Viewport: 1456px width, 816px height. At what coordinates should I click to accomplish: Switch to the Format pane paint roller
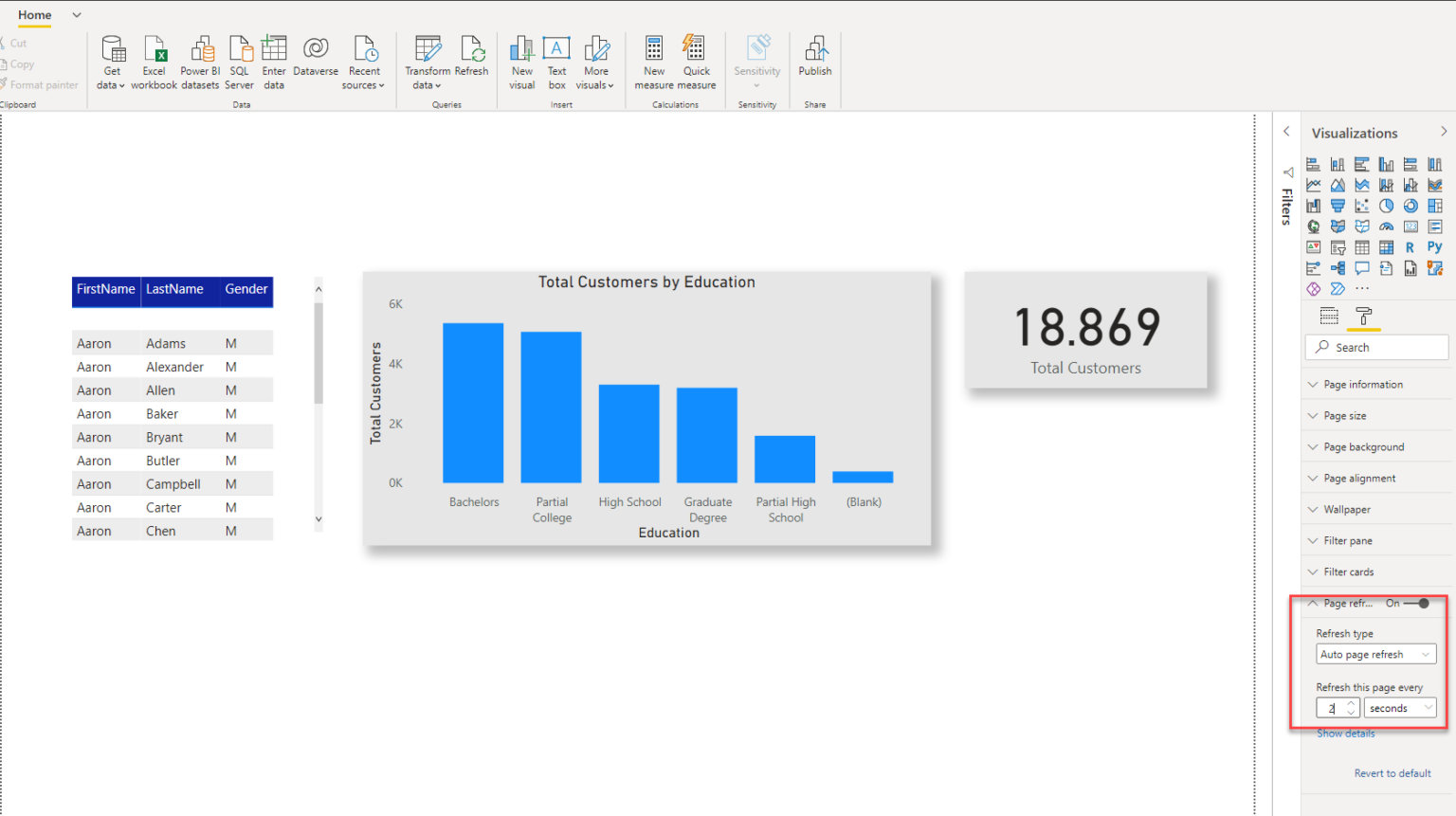pyautogui.click(x=1363, y=316)
